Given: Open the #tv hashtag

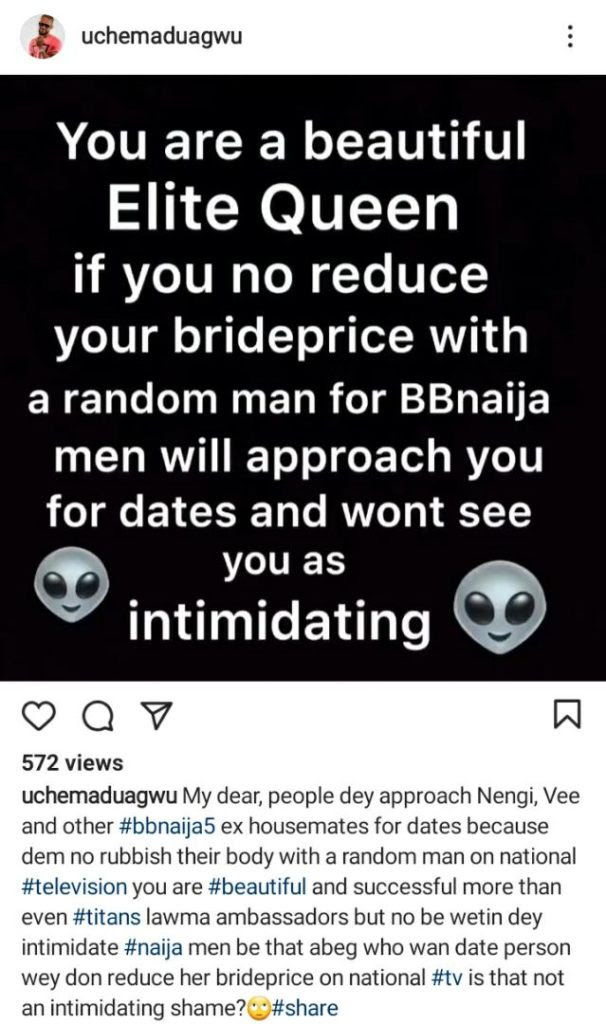Looking at the screenshot, I should (448, 978).
